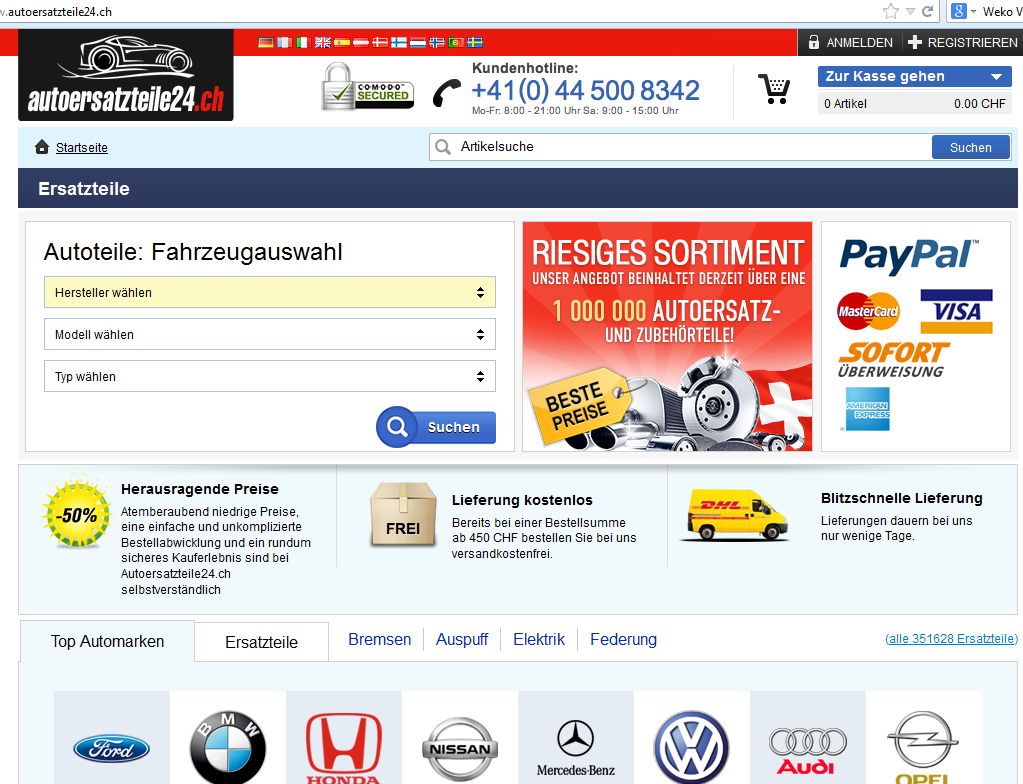
Task: Pick the Austrian flag icon
Action: (361, 42)
